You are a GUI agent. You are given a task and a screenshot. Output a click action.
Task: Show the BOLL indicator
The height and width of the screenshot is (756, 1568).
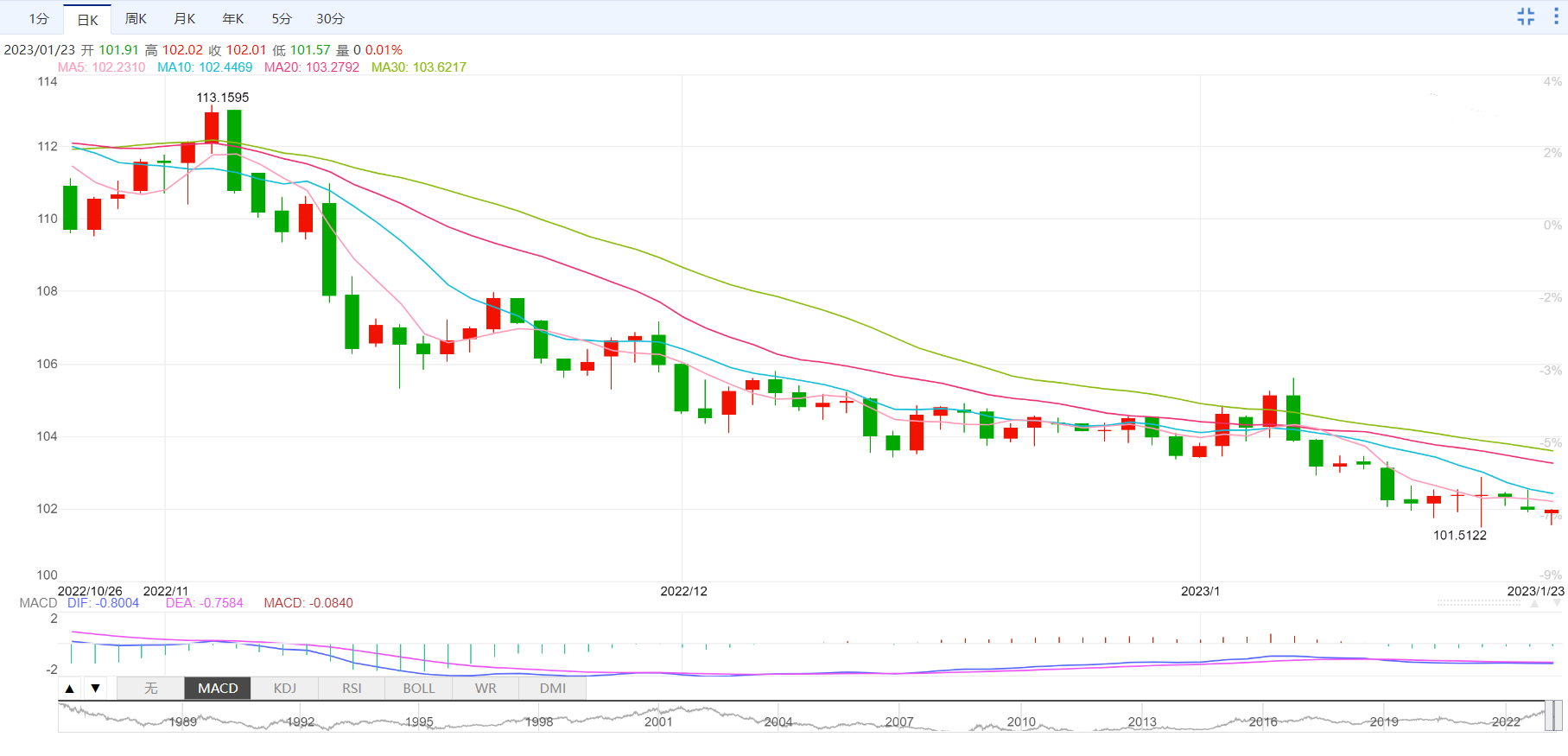419,688
